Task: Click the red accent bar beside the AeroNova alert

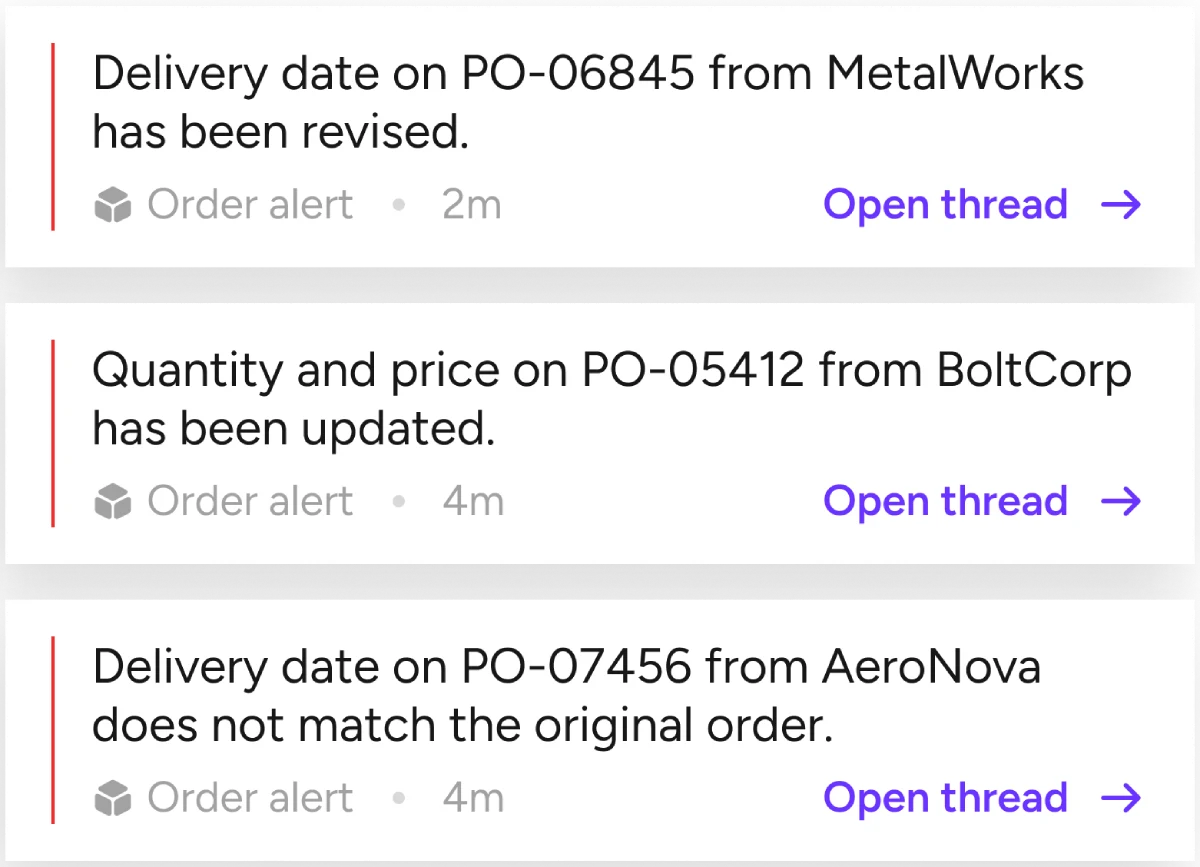Action: pos(52,730)
